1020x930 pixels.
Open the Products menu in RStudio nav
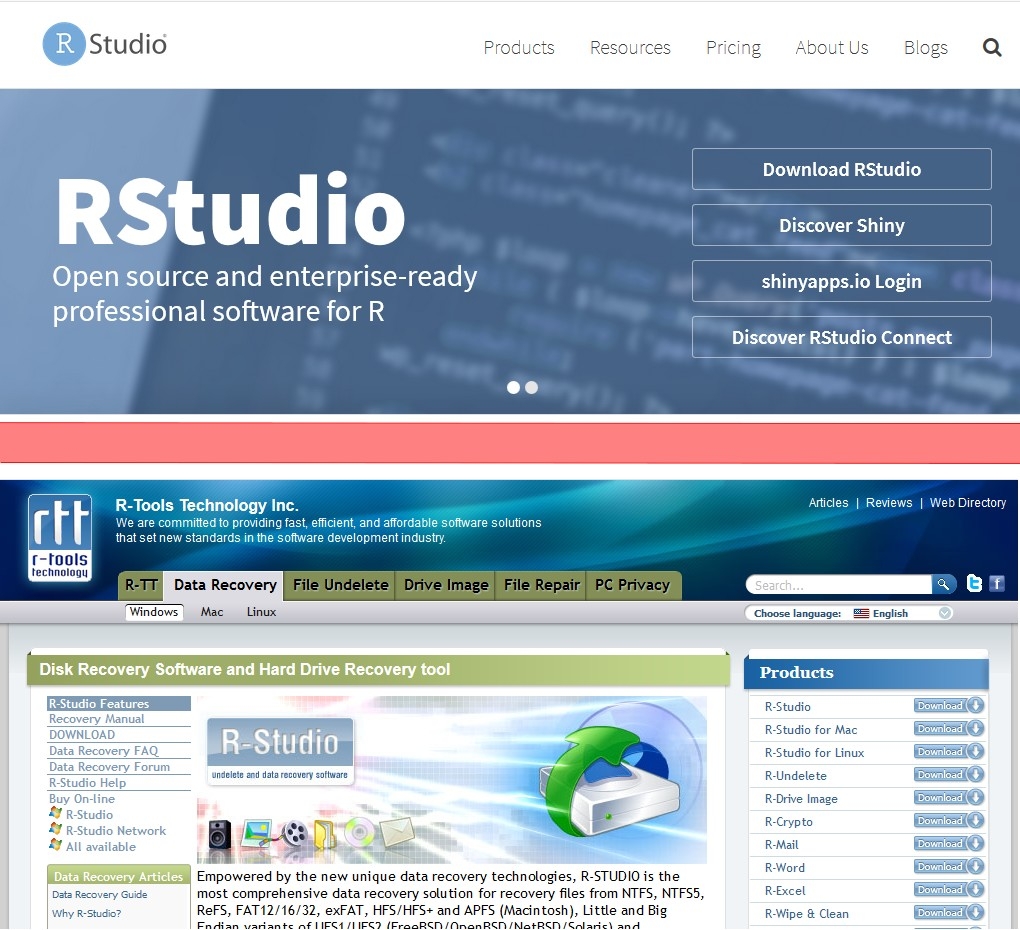pyautogui.click(x=518, y=47)
